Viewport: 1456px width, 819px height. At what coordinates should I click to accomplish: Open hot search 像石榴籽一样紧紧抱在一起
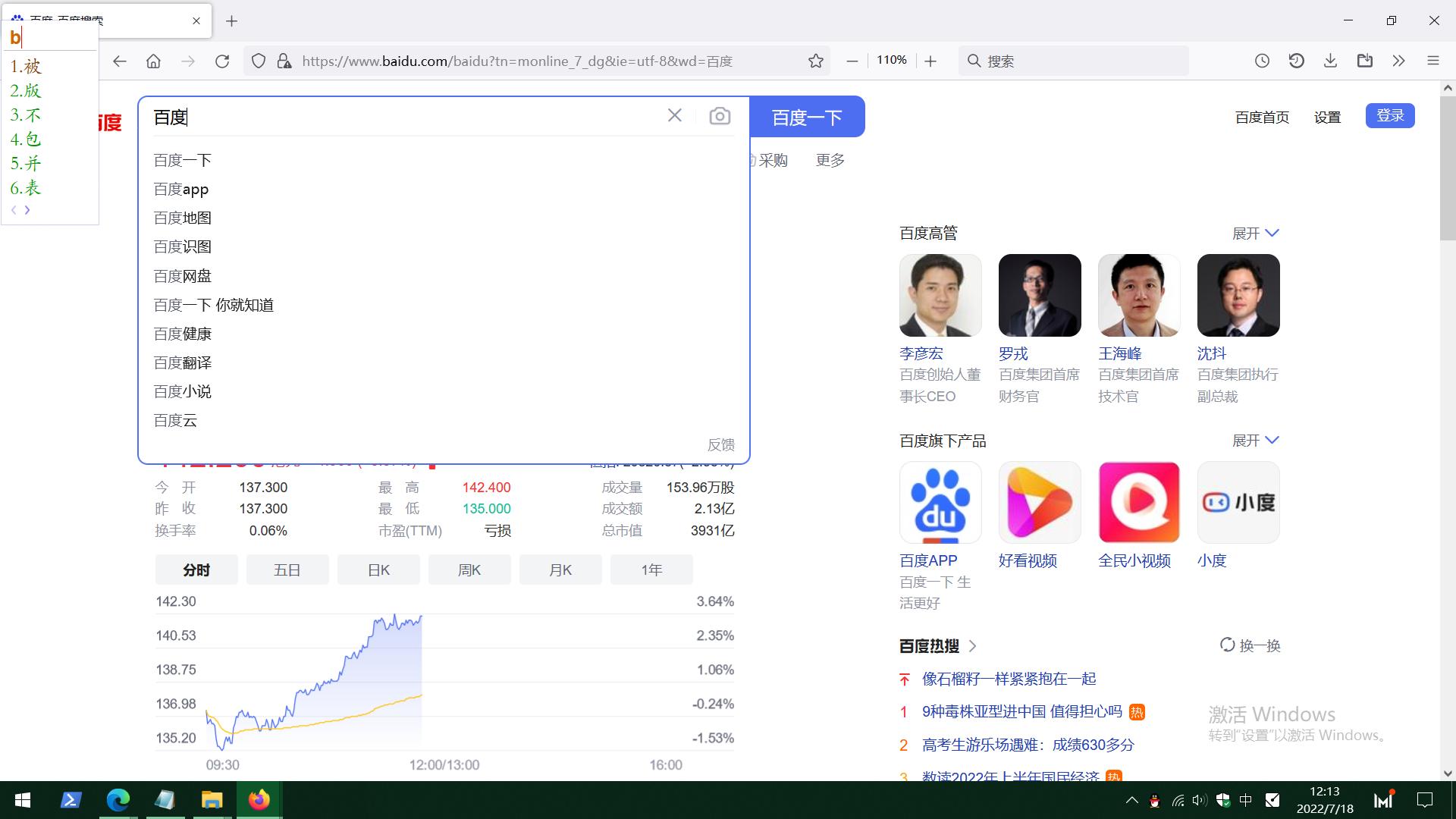1009,679
